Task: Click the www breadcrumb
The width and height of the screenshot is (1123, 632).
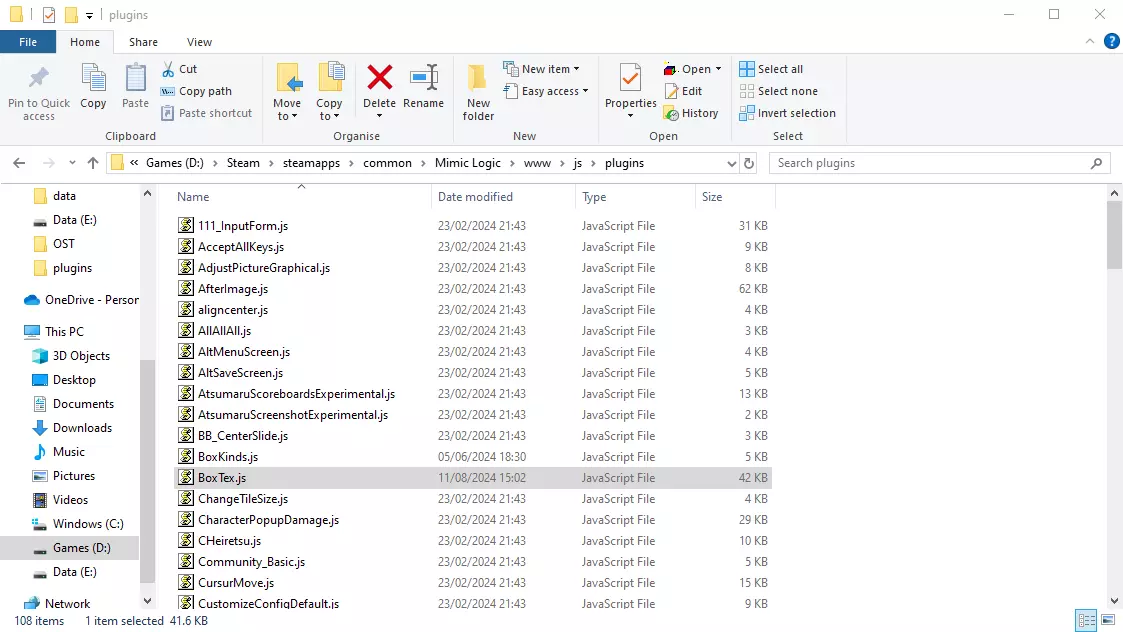Action: [537, 163]
